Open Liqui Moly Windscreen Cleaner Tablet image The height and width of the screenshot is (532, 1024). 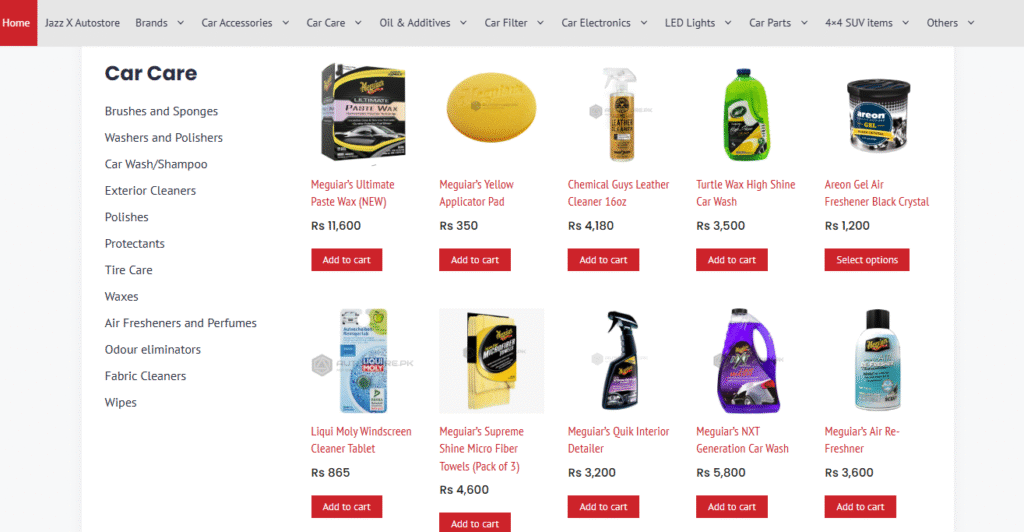363,361
